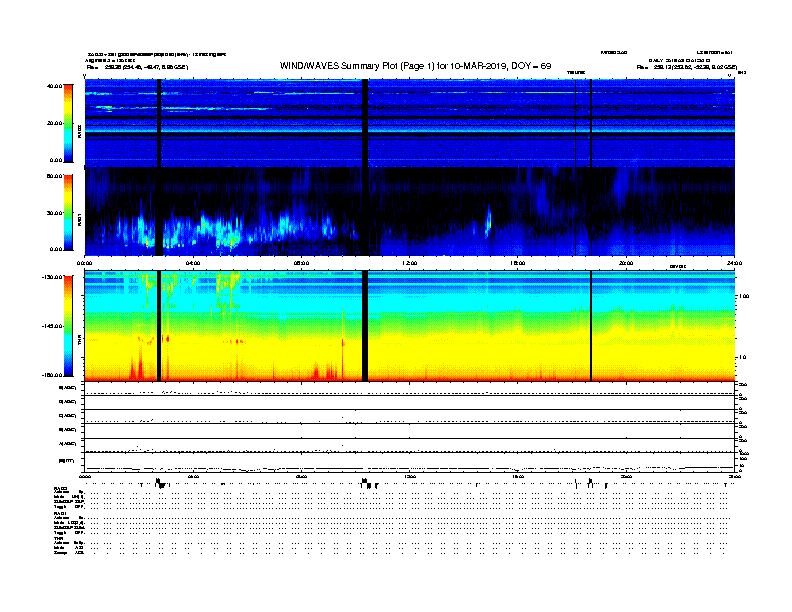Click the 40.00 label on RAD2 color bar

pyautogui.click(x=54, y=86)
